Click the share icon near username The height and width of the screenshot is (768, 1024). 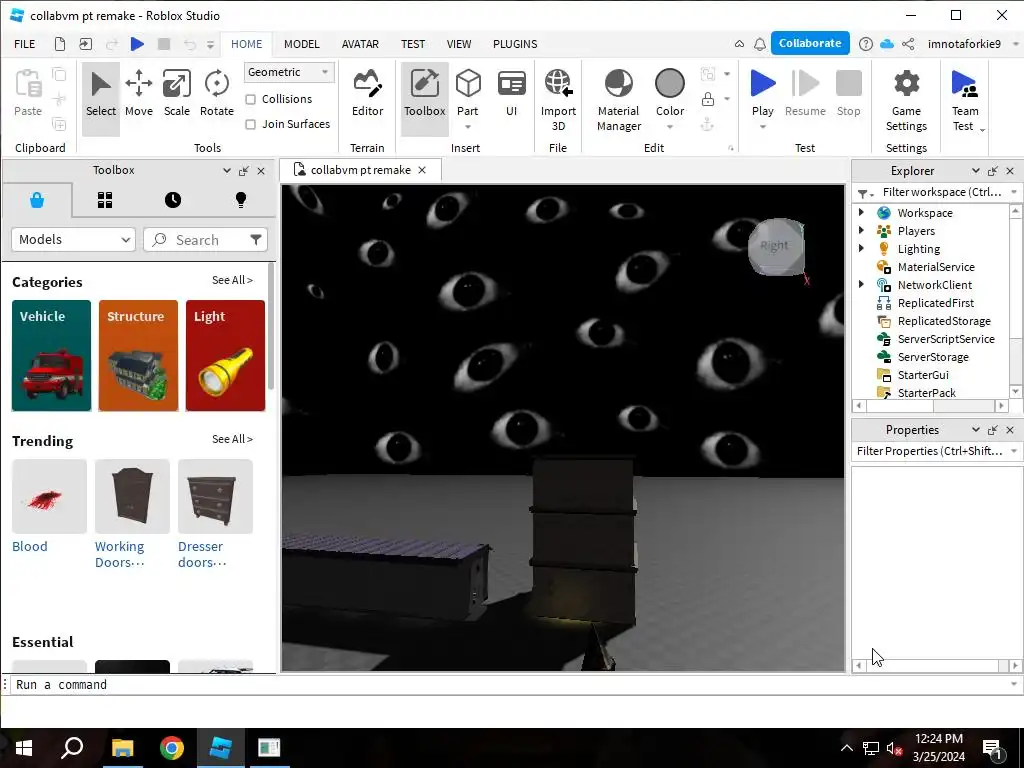click(x=908, y=44)
